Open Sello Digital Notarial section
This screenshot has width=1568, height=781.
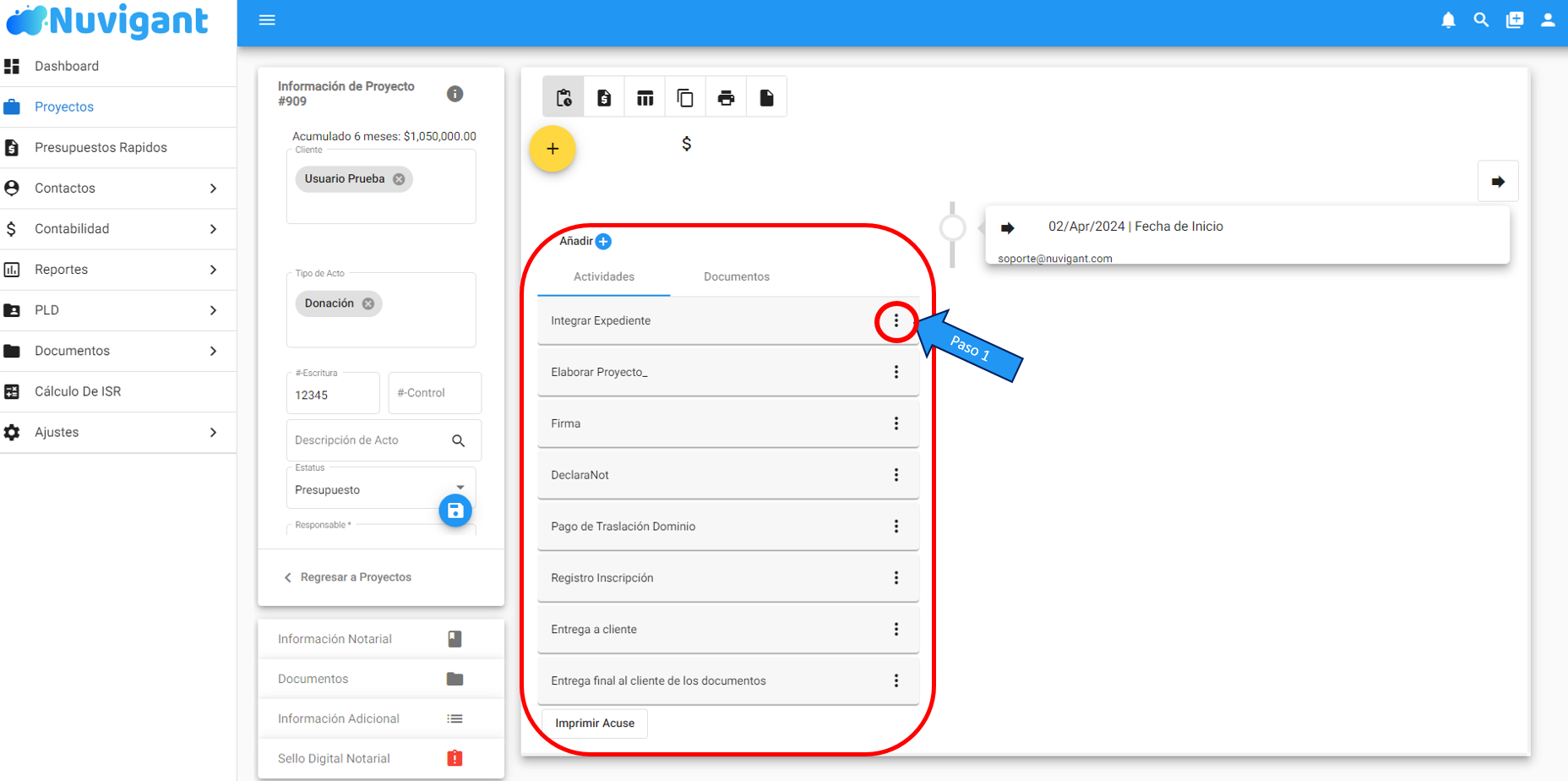coord(381,758)
